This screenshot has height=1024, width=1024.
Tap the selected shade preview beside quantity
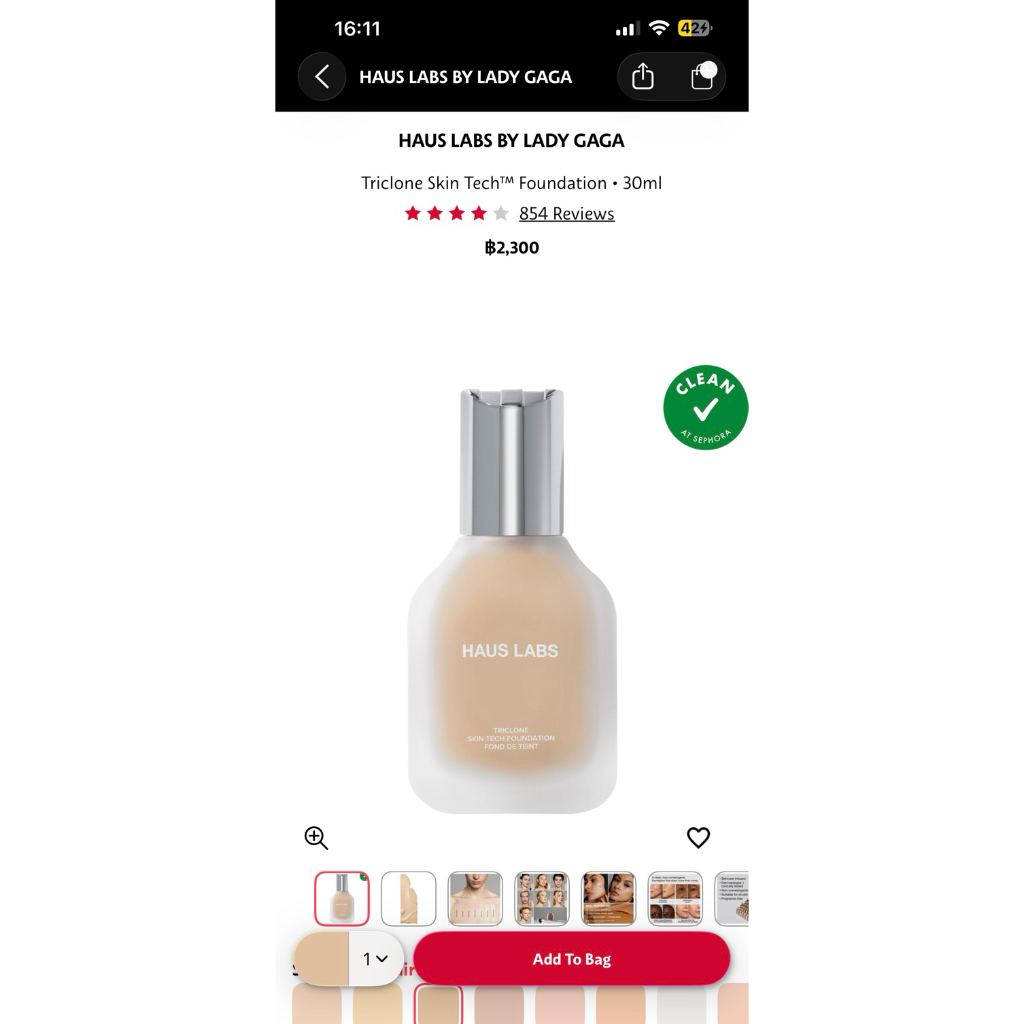[x=321, y=959]
